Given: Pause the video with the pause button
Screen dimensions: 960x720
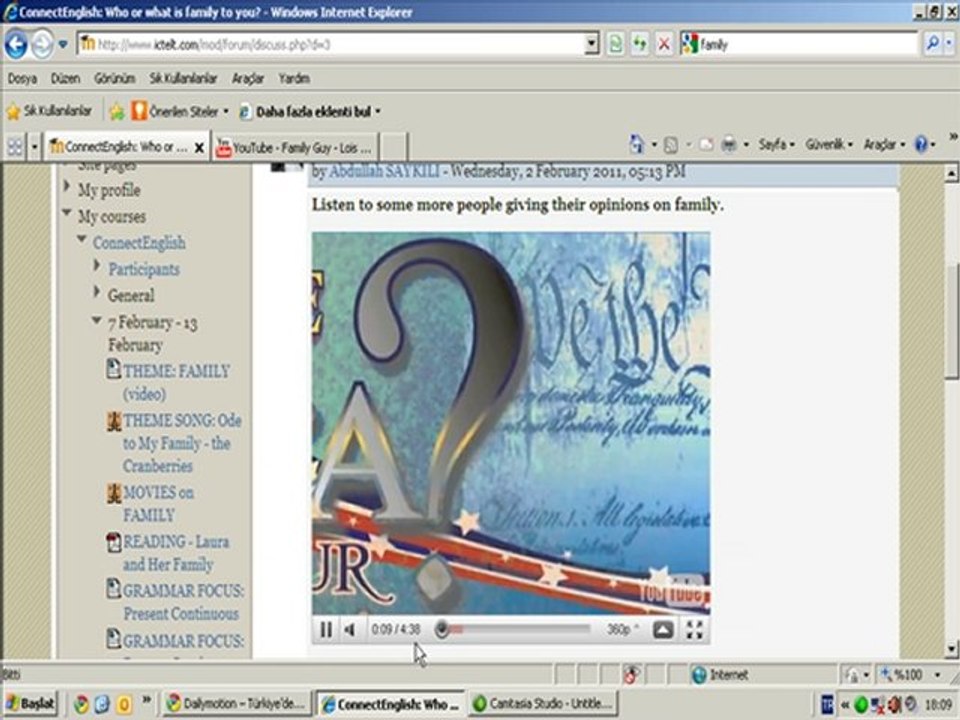Looking at the screenshot, I should pyautogui.click(x=326, y=629).
